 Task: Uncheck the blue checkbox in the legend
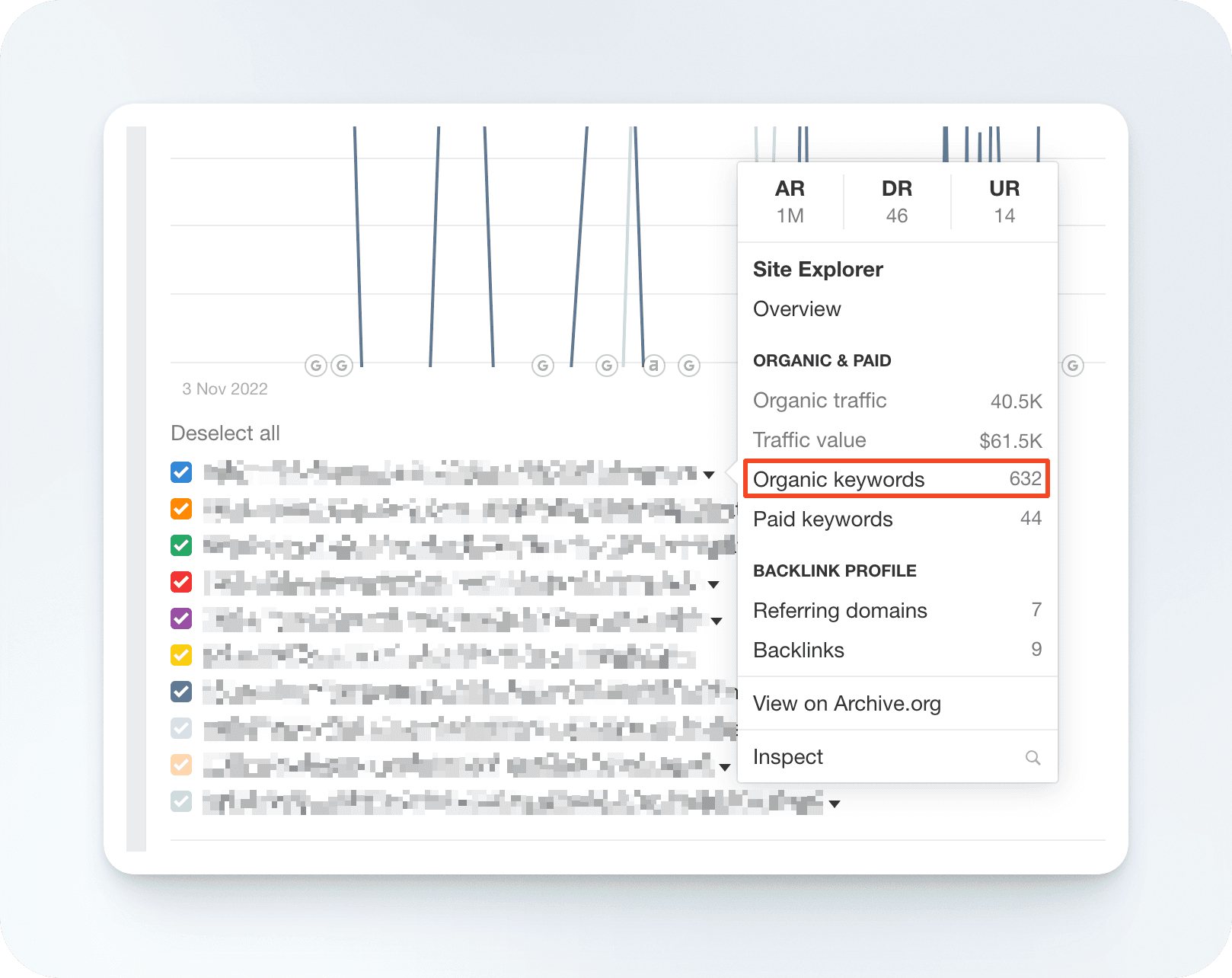[x=181, y=472]
